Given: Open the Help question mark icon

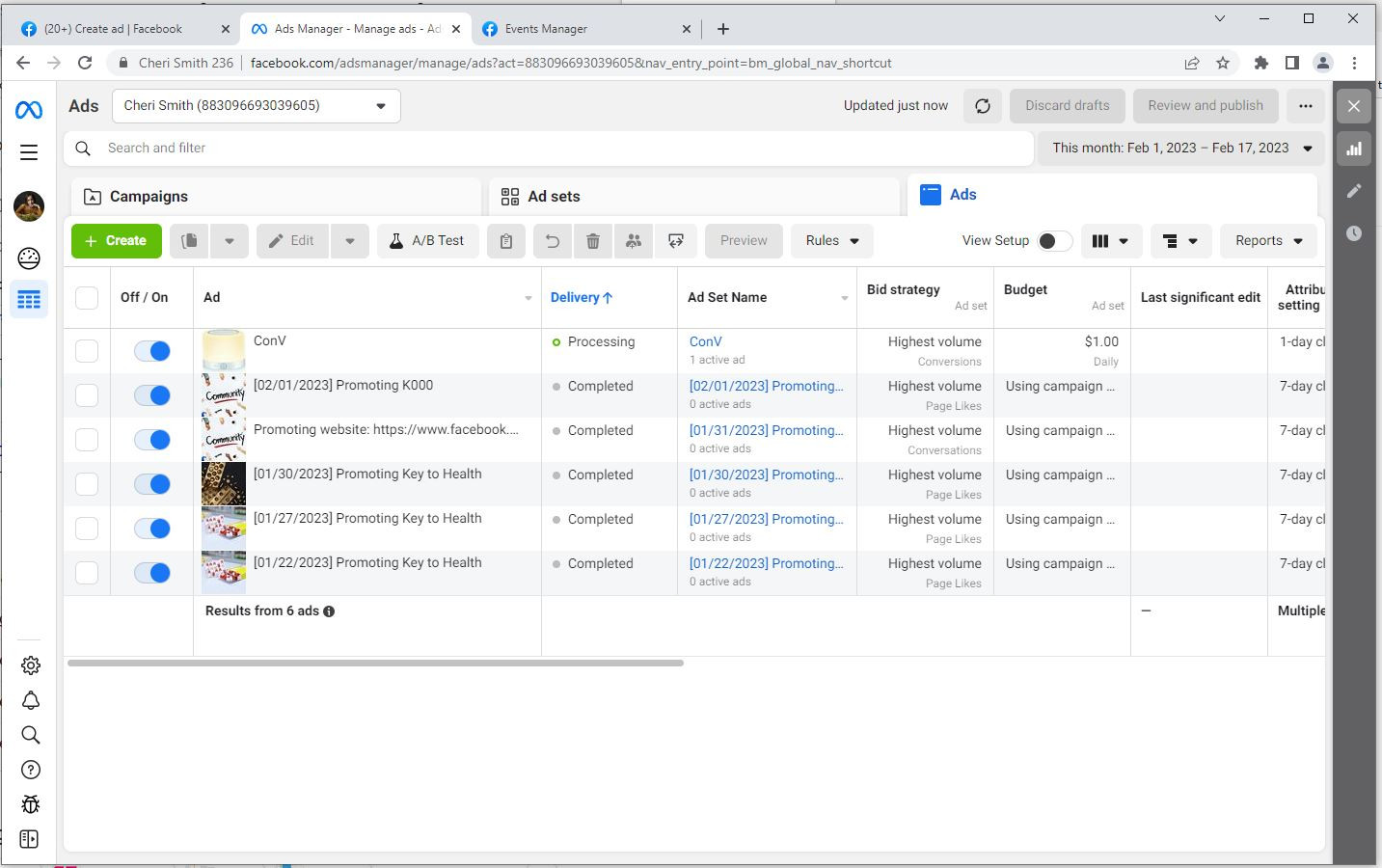Looking at the screenshot, I should point(31,770).
